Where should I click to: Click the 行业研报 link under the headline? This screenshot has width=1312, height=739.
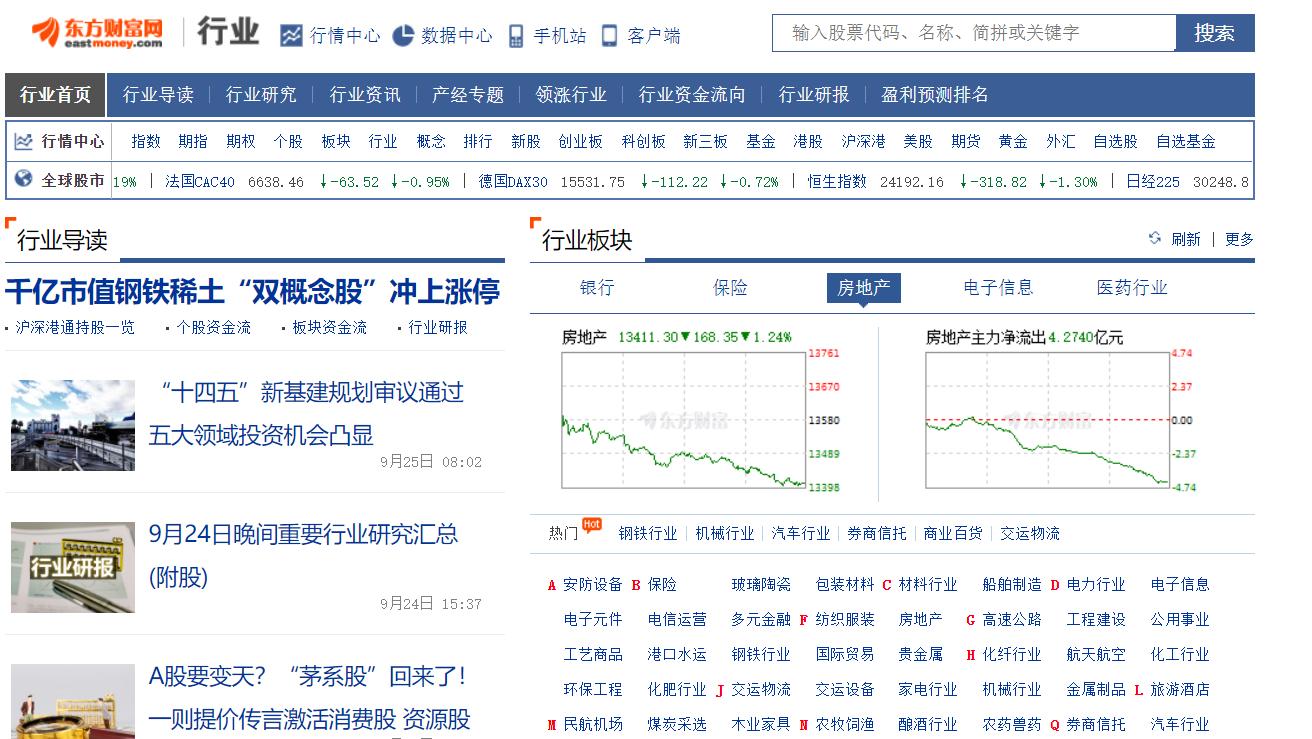[x=437, y=327]
